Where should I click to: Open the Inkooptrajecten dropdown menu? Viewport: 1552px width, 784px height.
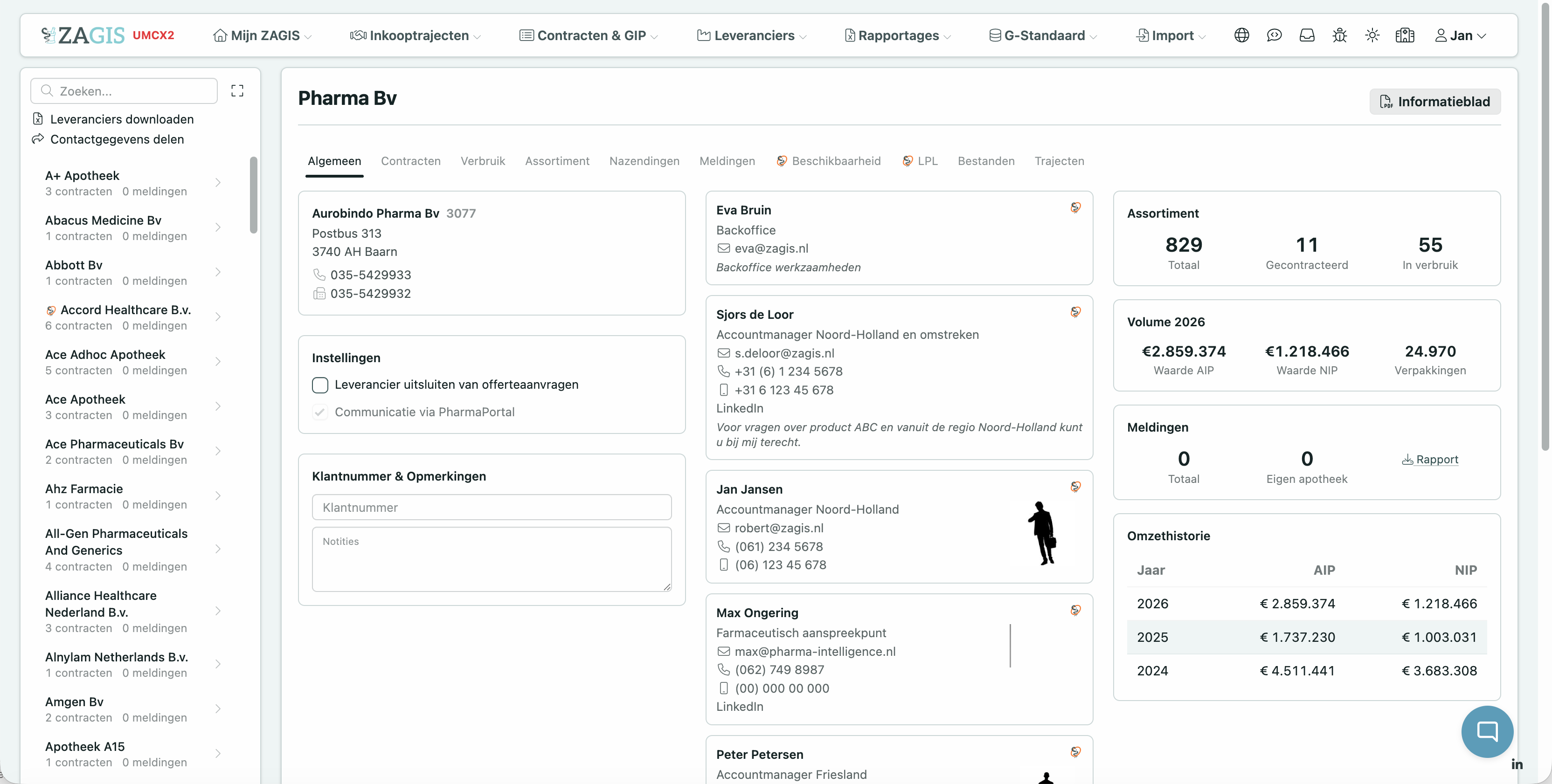pos(416,35)
